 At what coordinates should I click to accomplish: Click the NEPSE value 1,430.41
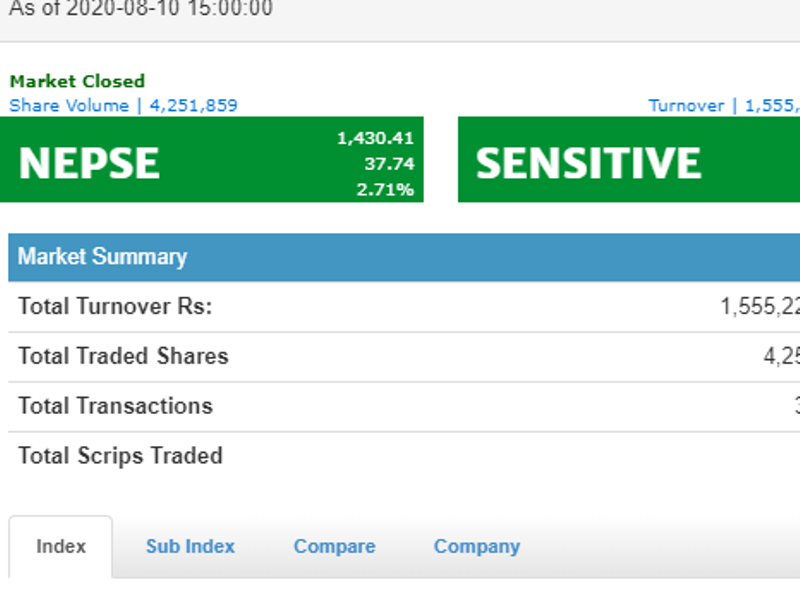pos(376,138)
